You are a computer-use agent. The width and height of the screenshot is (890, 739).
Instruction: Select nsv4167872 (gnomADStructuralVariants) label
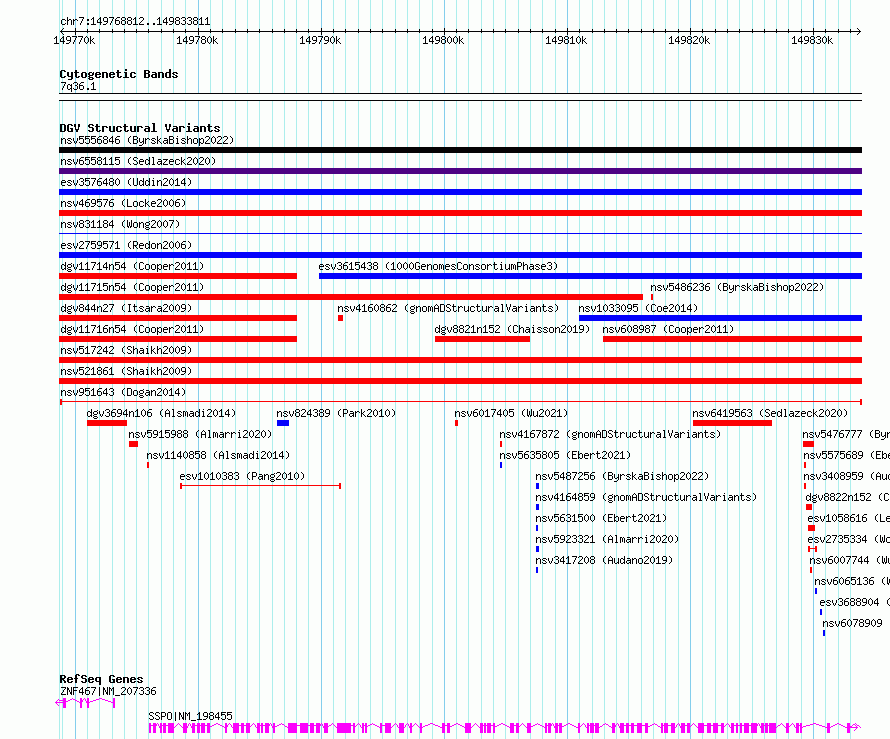tap(610, 434)
